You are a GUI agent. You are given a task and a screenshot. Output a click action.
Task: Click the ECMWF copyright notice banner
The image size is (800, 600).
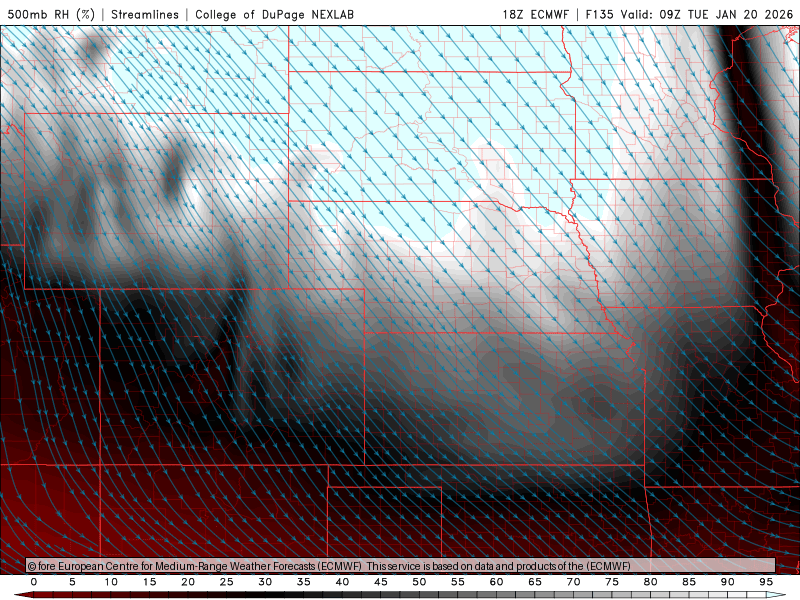click(401, 565)
